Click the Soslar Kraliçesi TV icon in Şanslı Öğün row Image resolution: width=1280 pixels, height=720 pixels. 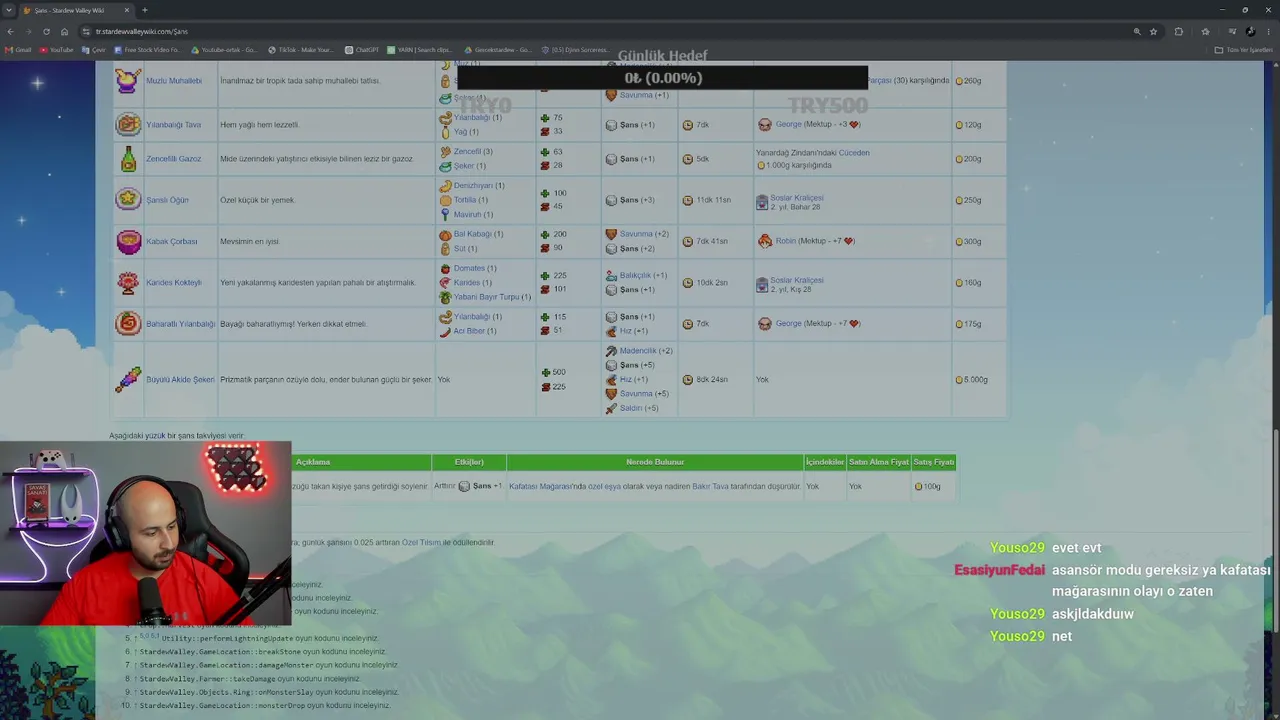pos(762,202)
